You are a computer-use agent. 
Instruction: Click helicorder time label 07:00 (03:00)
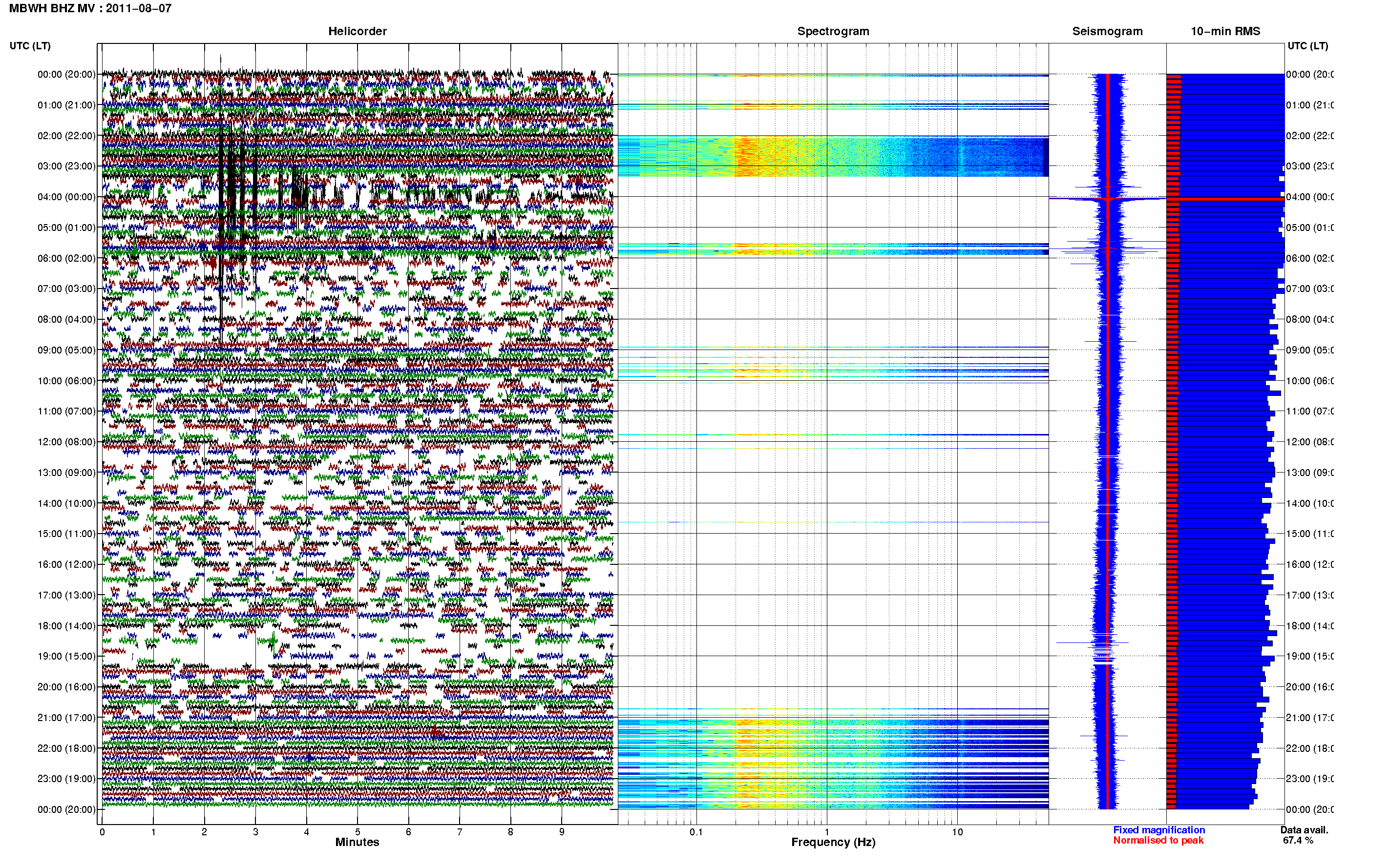point(66,288)
